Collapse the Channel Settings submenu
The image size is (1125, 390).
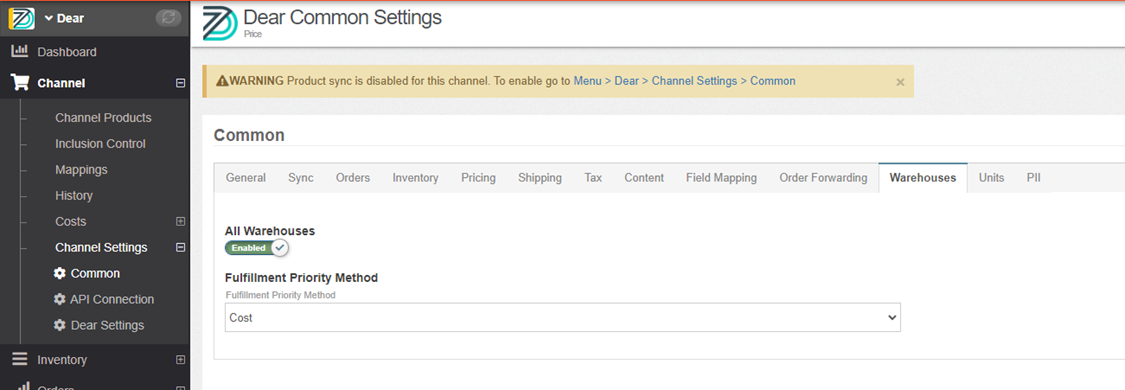pyautogui.click(x=180, y=247)
